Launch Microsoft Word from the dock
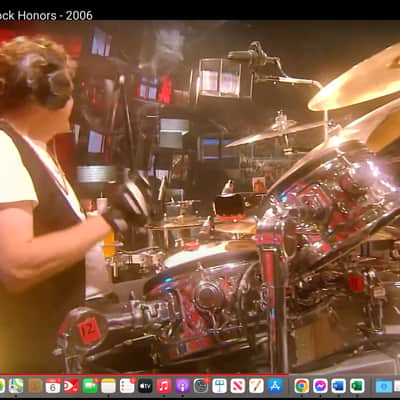This screenshot has width=400, height=400. (x=339, y=386)
